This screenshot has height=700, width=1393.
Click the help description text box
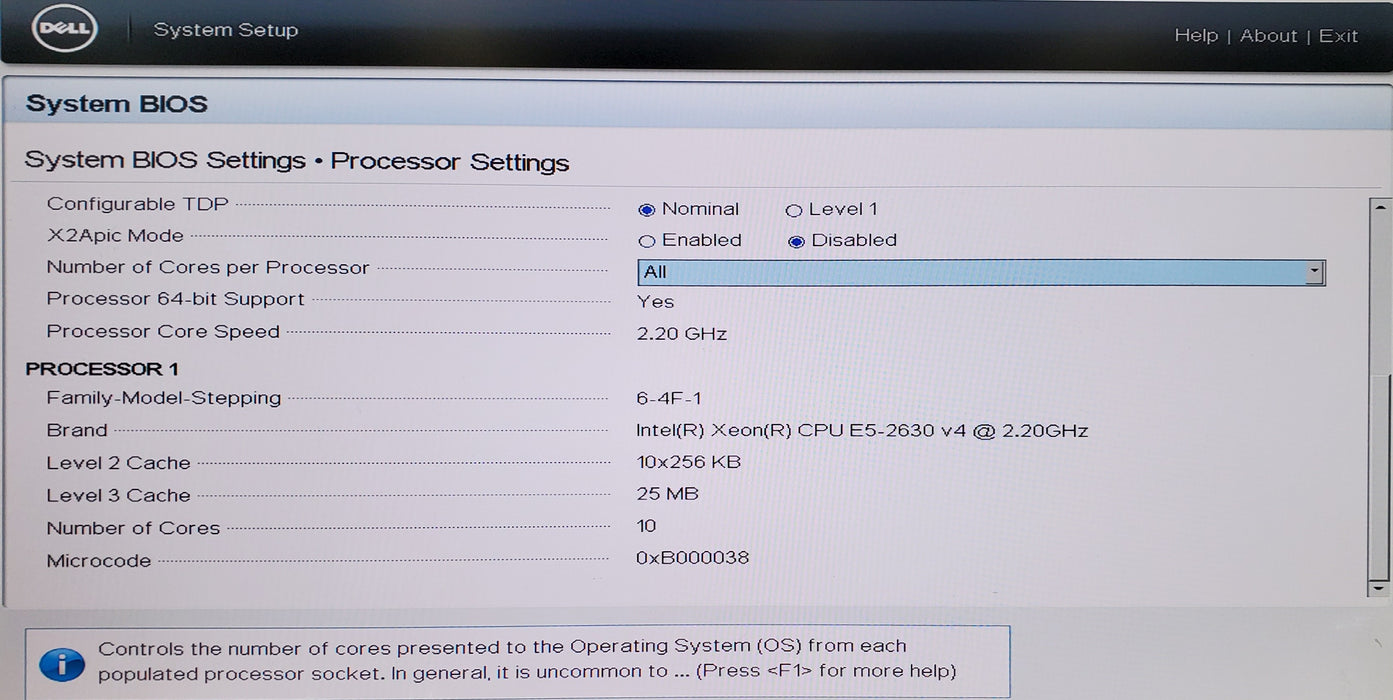pyautogui.click(x=517, y=660)
